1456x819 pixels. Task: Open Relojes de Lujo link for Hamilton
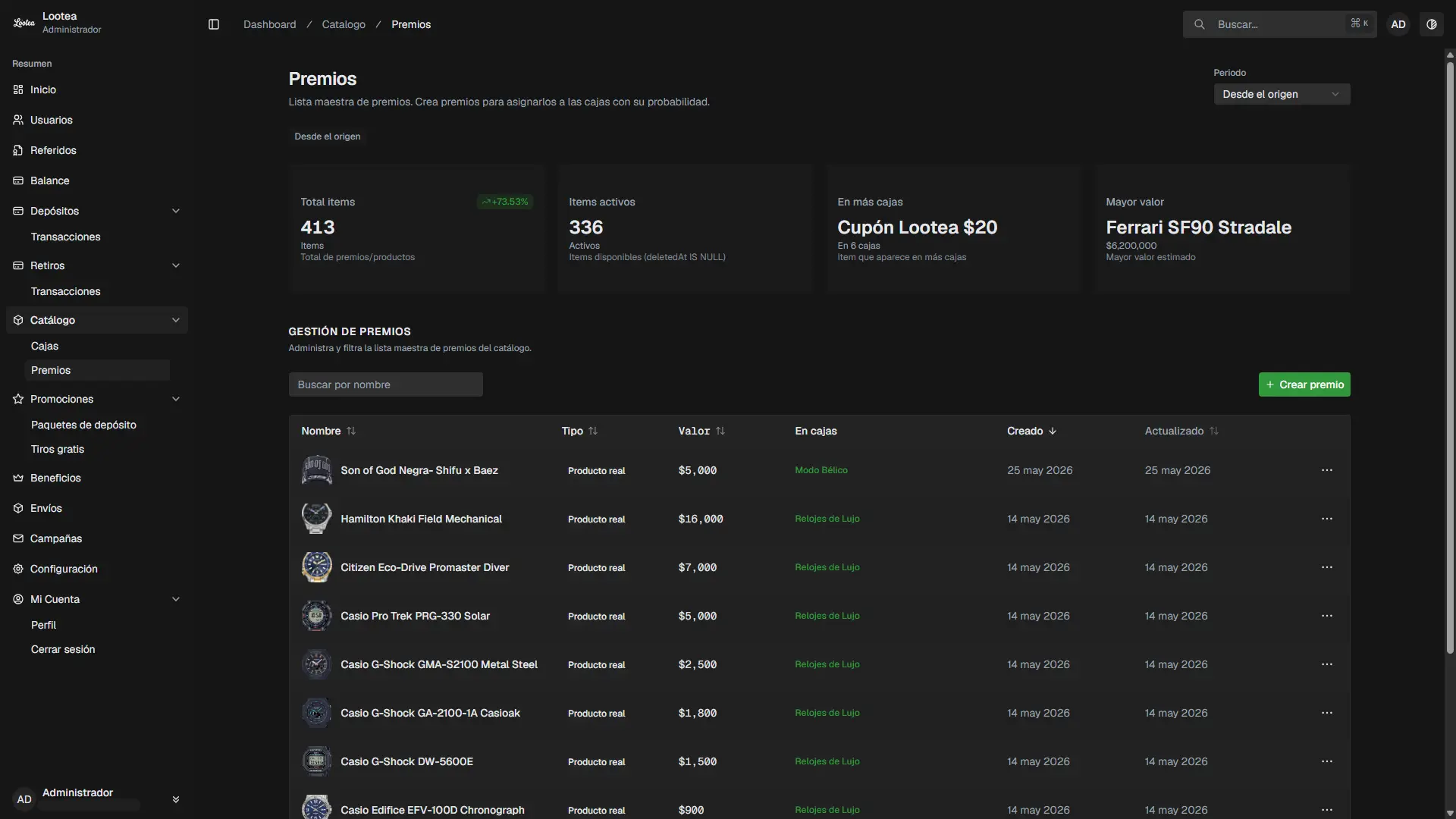[x=827, y=519]
